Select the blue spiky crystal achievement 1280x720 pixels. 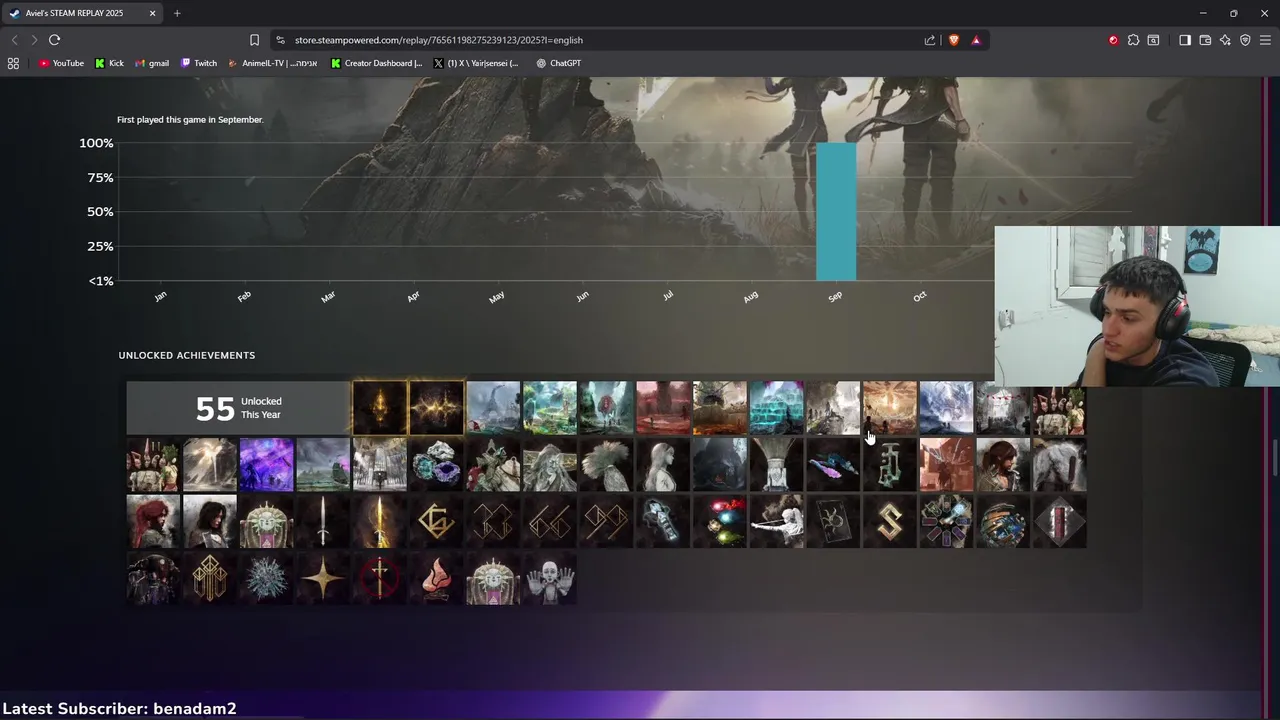[266, 578]
